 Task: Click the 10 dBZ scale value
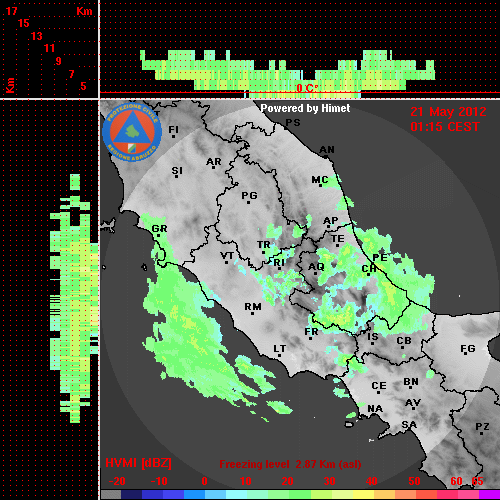click(245, 481)
